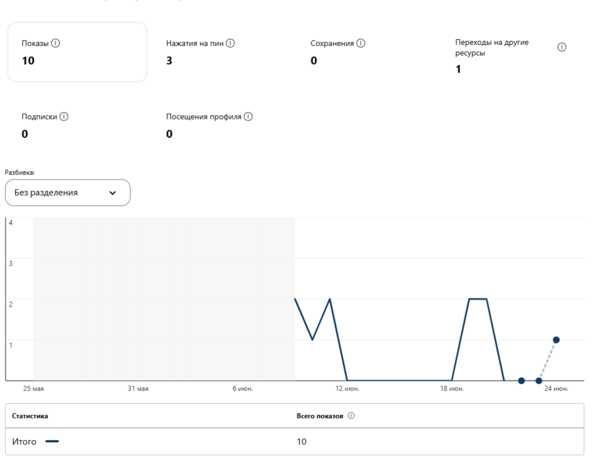Click the Итого legend line swatch
This screenshot has height=467, width=600.
tap(52, 441)
